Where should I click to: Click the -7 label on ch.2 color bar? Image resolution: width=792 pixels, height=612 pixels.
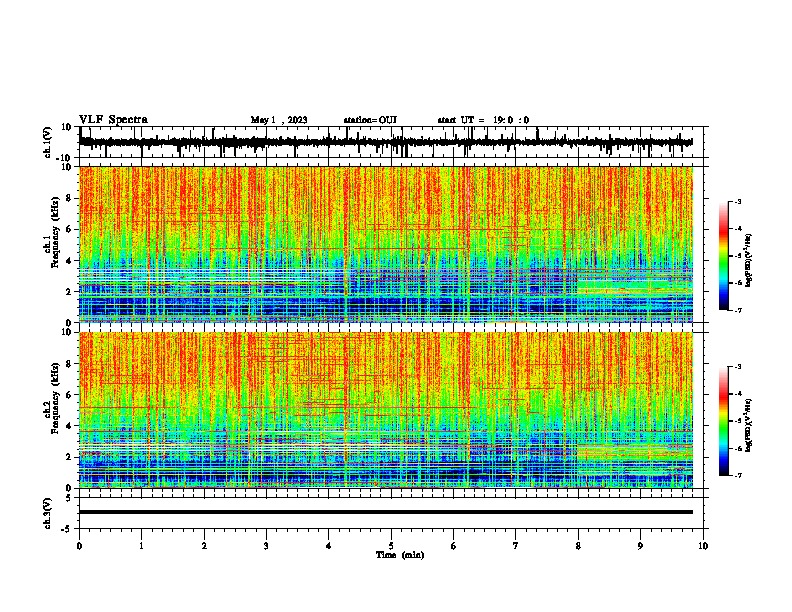[x=738, y=475]
